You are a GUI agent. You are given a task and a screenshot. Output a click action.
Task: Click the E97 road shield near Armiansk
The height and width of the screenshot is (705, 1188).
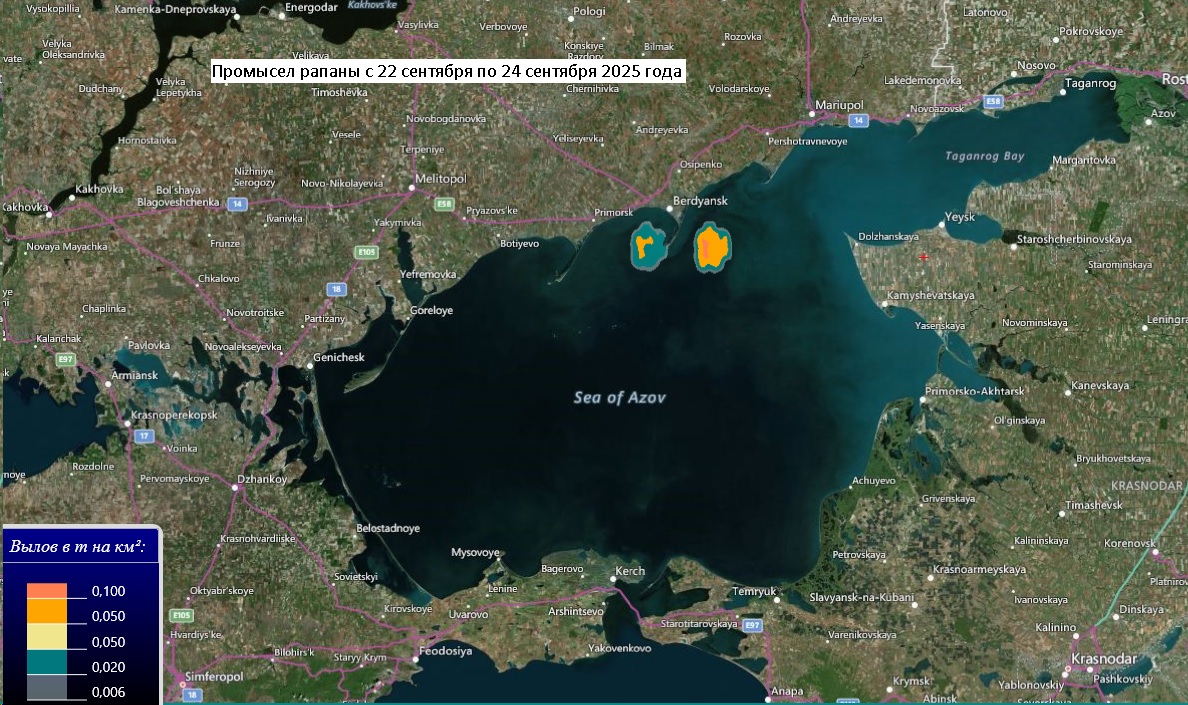(66, 359)
